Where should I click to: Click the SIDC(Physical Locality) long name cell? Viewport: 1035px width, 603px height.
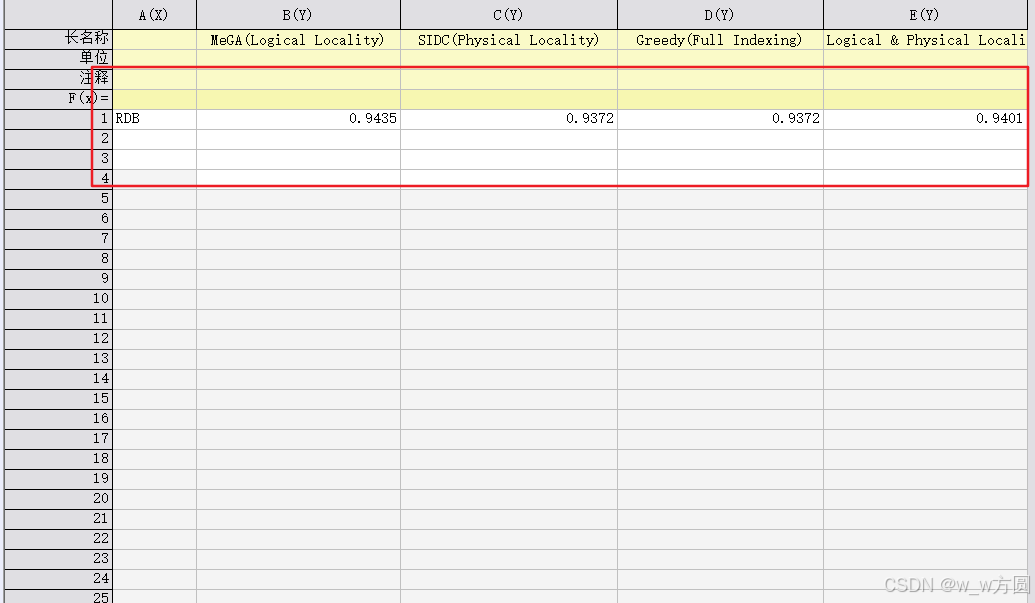508,40
